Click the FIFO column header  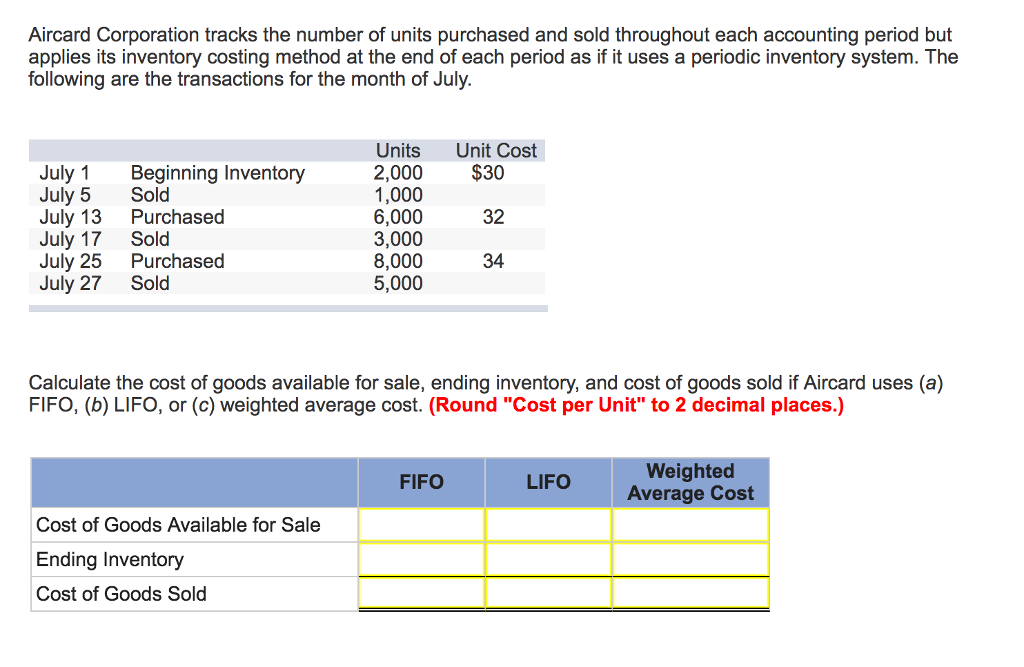tap(421, 482)
